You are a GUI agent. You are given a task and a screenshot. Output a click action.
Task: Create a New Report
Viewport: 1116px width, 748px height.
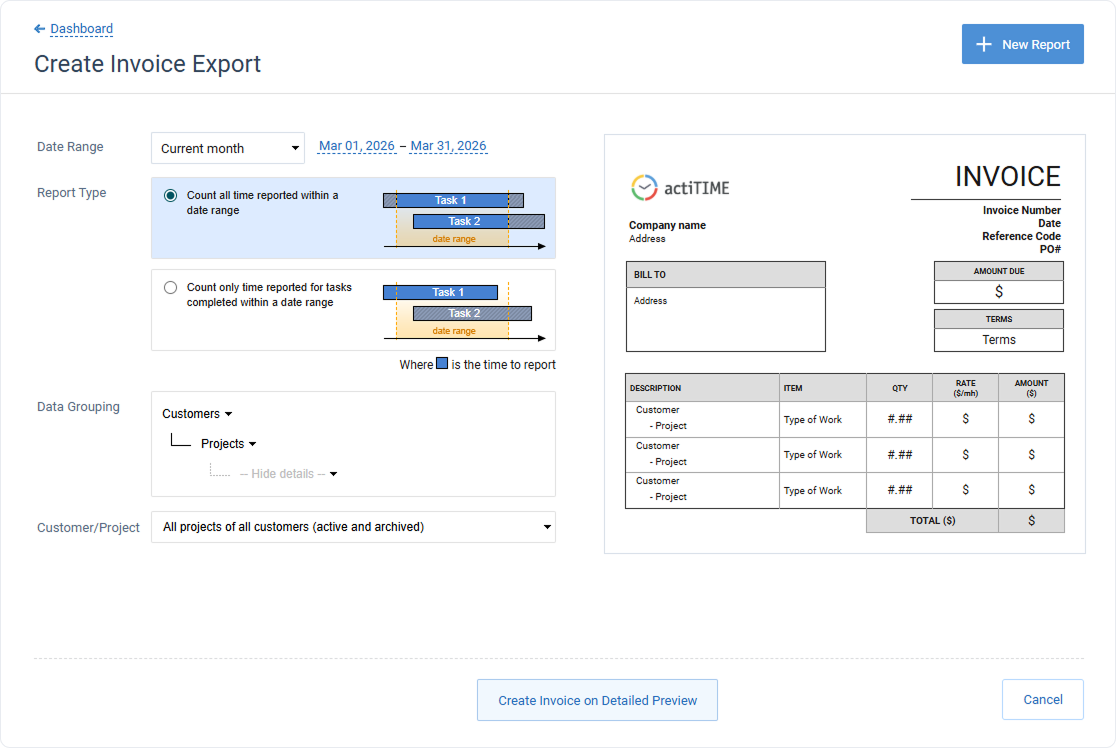click(x=1023, y=44)
